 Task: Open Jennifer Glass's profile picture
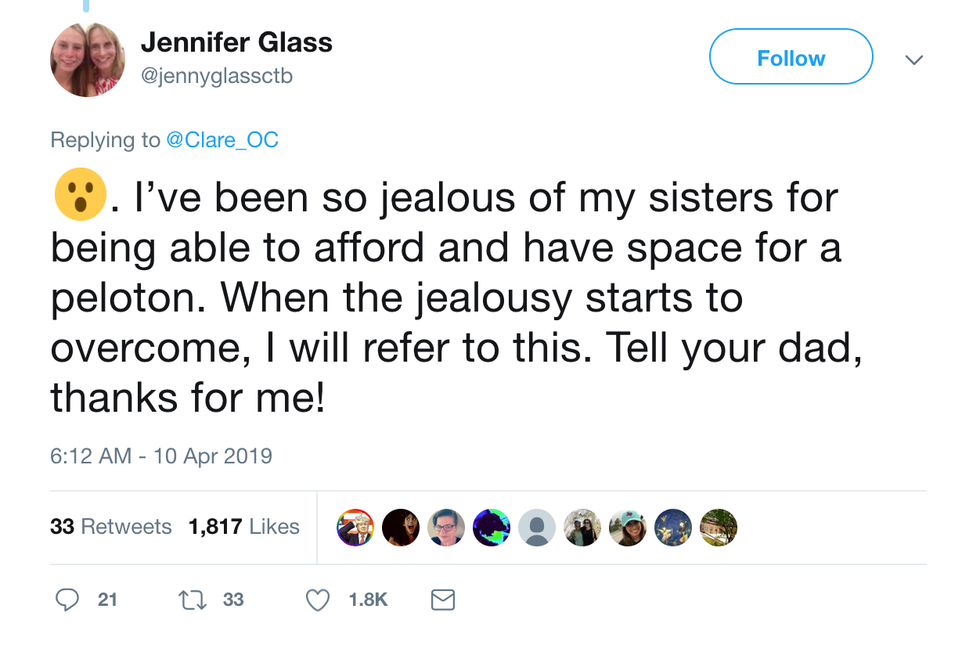click(87, 60)
